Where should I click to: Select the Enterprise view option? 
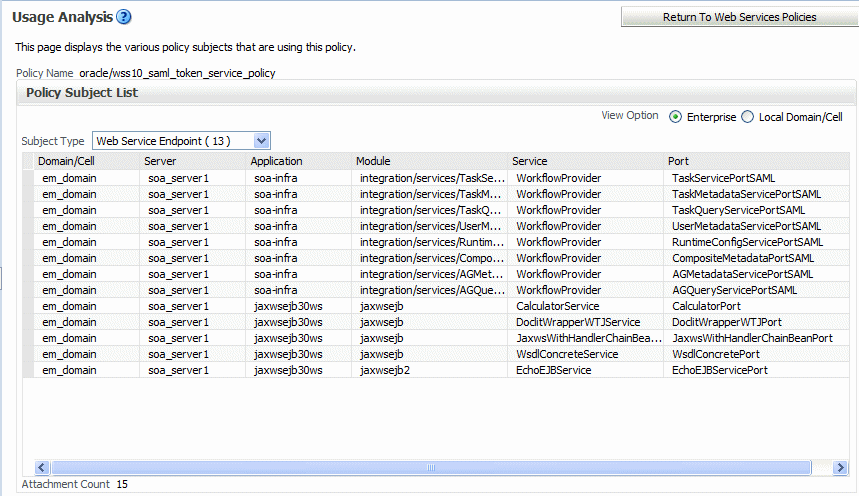(675, 117)
